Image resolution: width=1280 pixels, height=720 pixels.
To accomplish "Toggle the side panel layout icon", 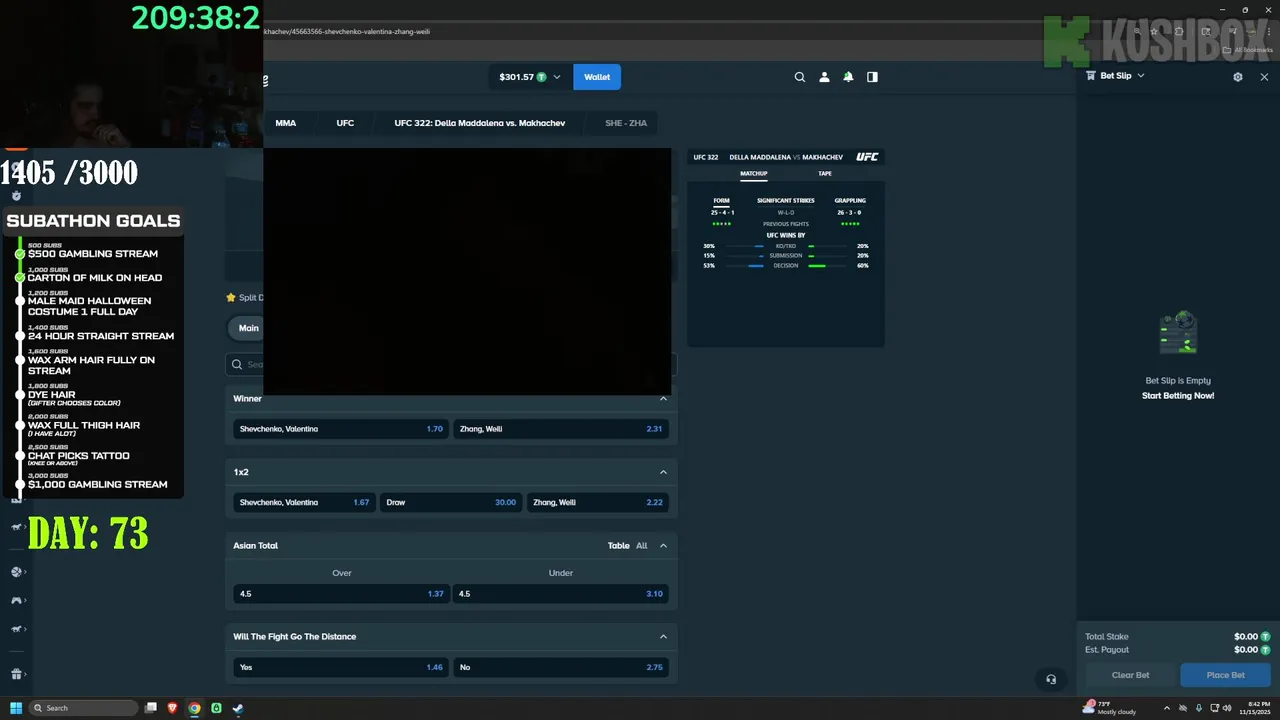I will click(x=872, y=77).
